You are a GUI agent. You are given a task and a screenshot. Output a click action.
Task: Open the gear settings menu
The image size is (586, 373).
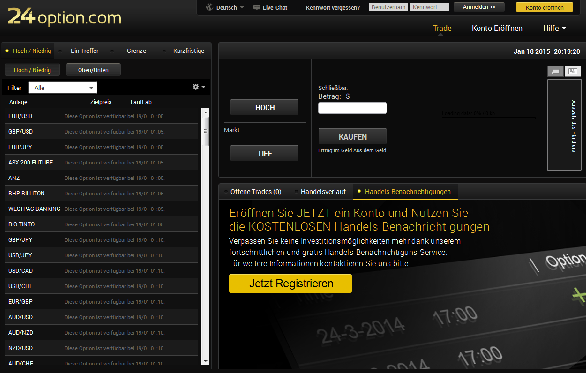(198, 87)
